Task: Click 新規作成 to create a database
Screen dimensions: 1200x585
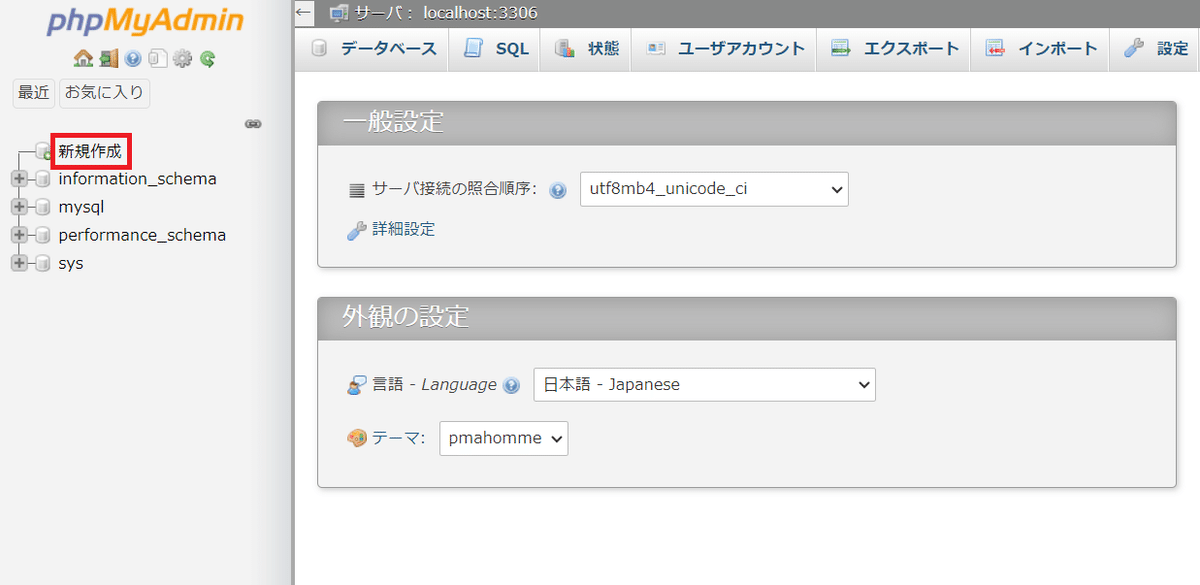Action: 90,152
